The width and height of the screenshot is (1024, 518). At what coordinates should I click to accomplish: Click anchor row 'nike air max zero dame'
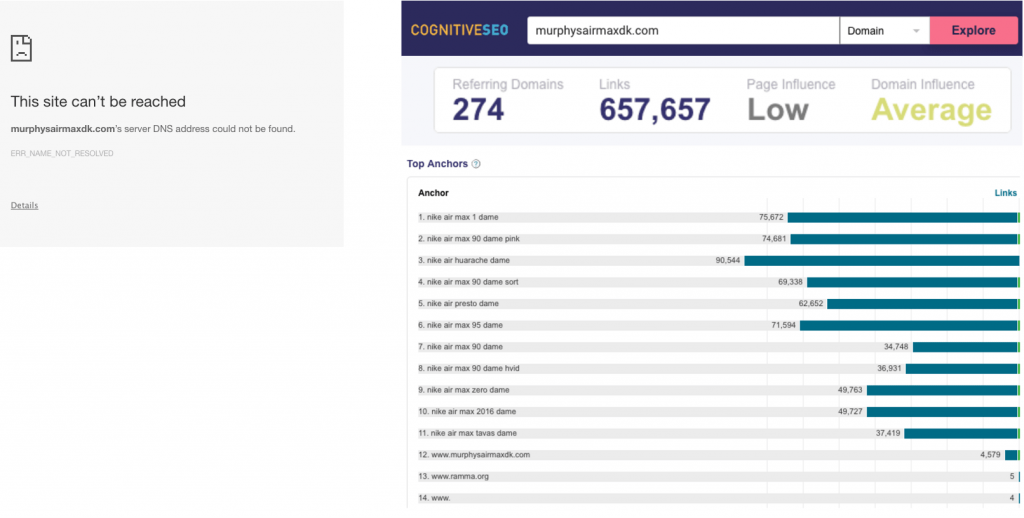point(718,390)
